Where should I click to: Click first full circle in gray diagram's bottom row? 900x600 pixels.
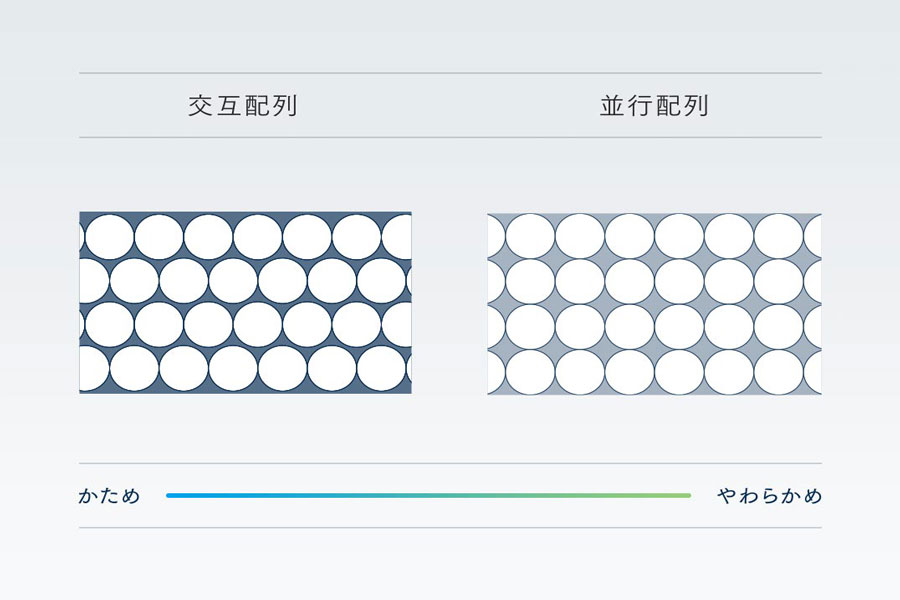tap(530, 373)
